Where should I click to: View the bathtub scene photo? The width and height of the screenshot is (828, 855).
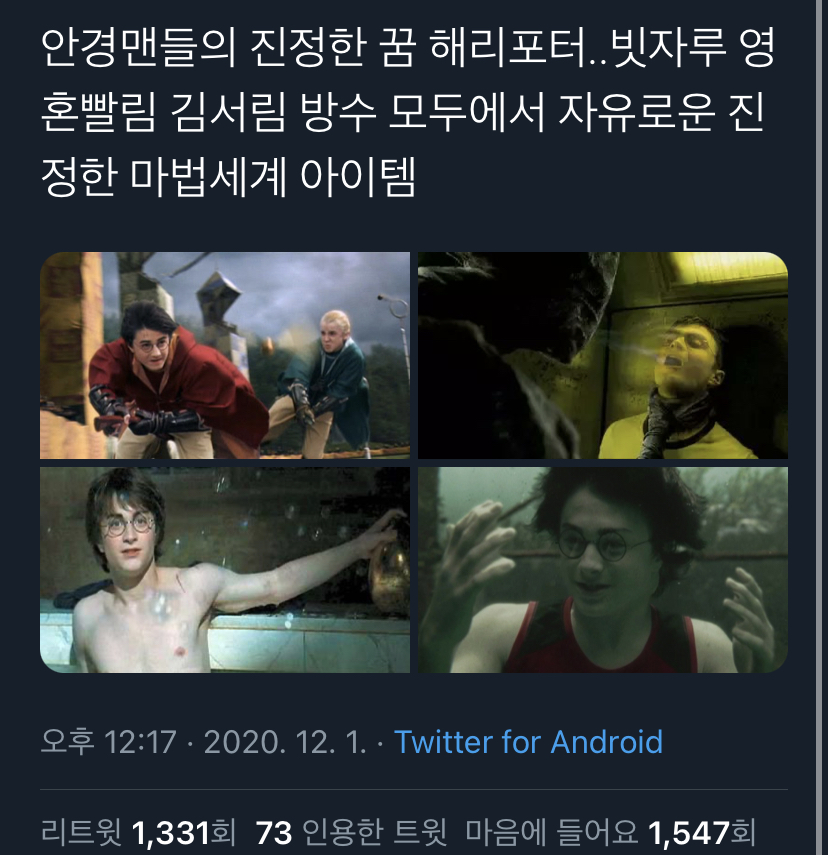[225, 570]
